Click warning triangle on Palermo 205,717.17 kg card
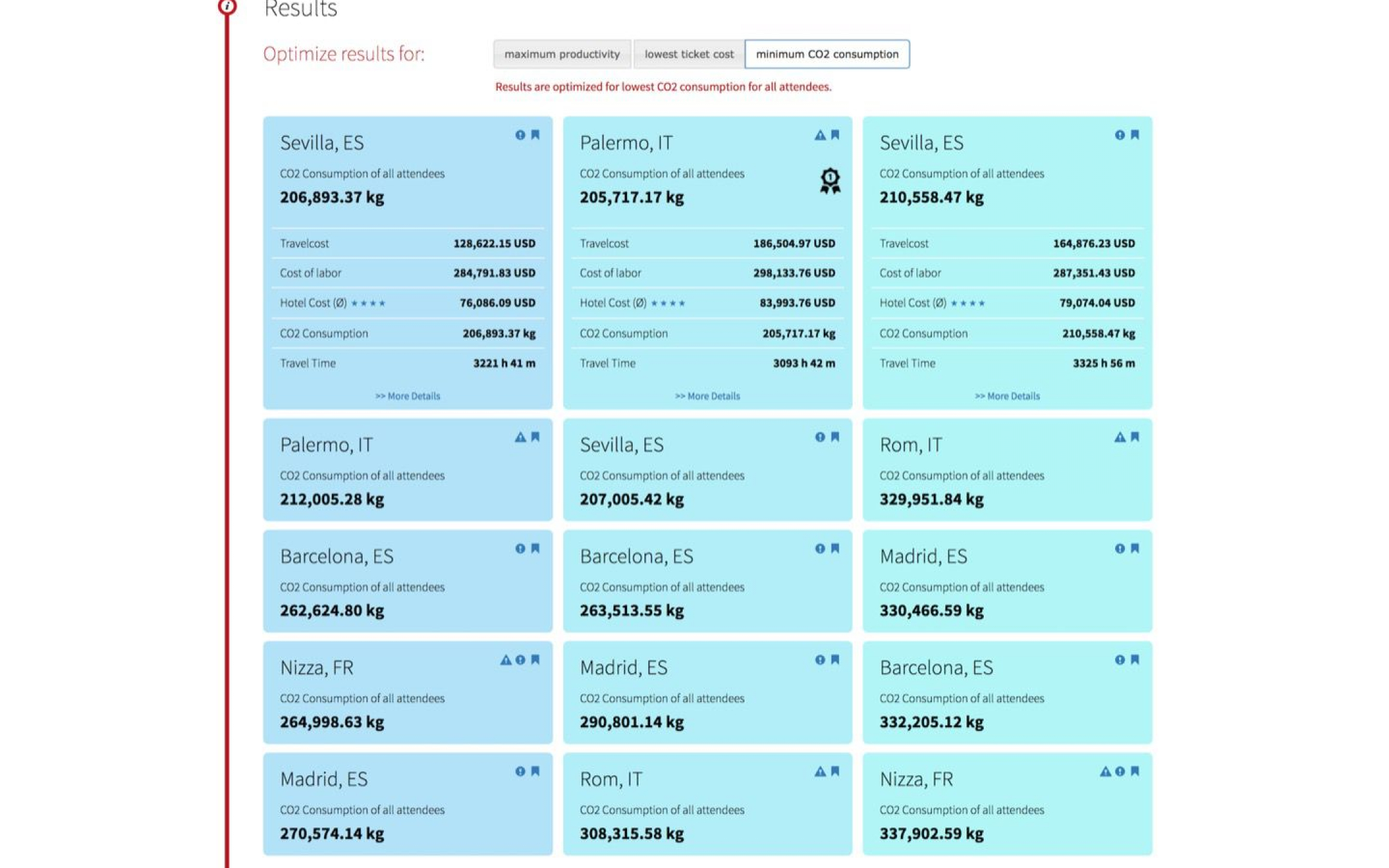The width and height of the screenshot is (1389, 868). [x=820, y=134]
